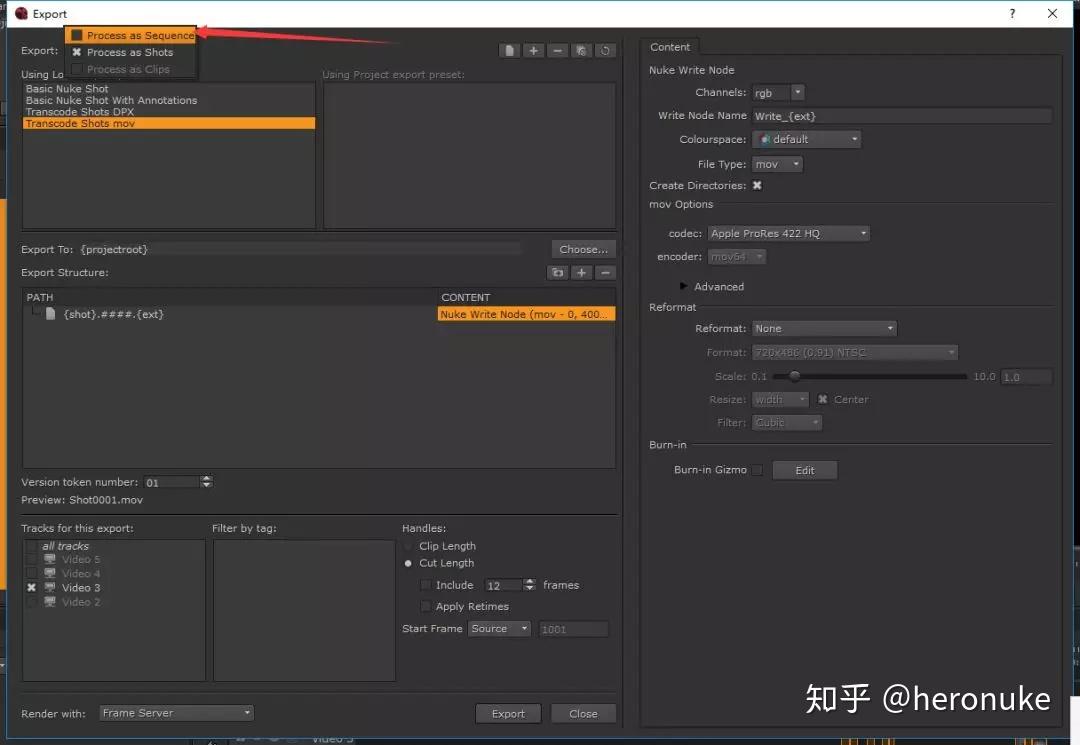Add an export preset with the plus icon
The height and width of the screenshot is (745, 1080).
tap(534, 50)
